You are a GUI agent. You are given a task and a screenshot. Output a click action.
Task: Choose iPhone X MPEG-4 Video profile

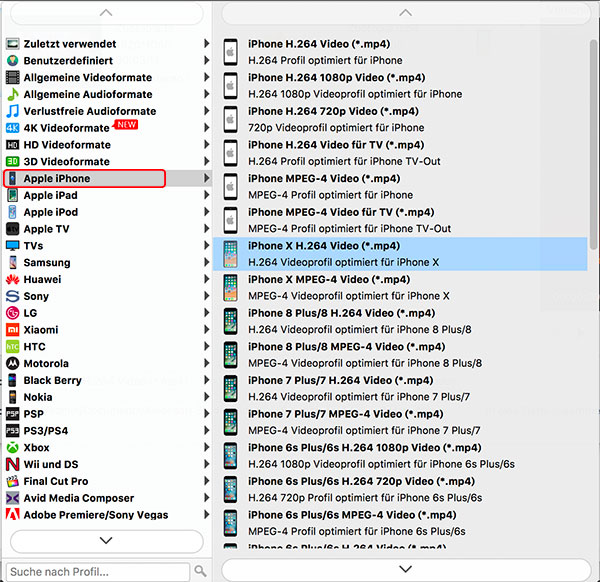pos(400,288)
